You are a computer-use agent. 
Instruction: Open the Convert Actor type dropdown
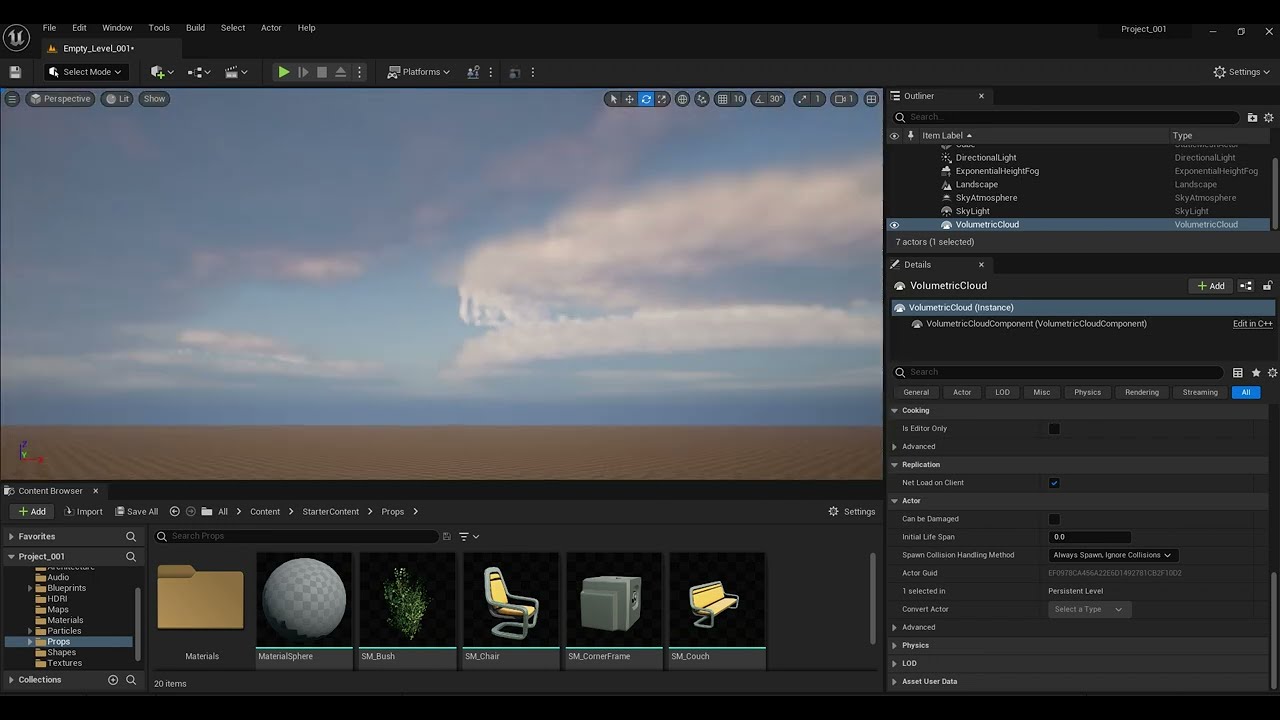click(x=1089, y=609)
